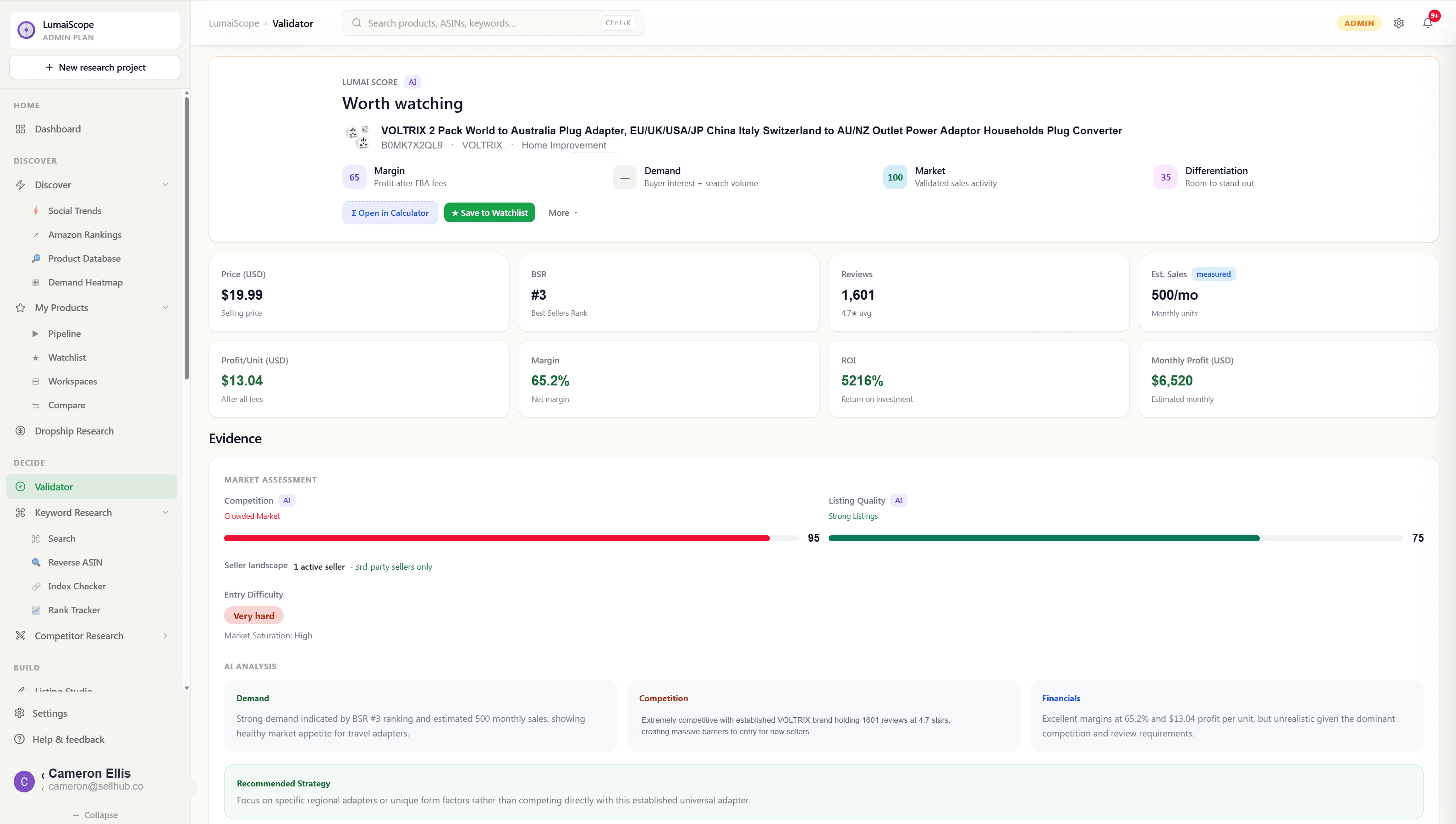
Task: Click the Demand Heatmap grid icon
Action: (36, 282)
